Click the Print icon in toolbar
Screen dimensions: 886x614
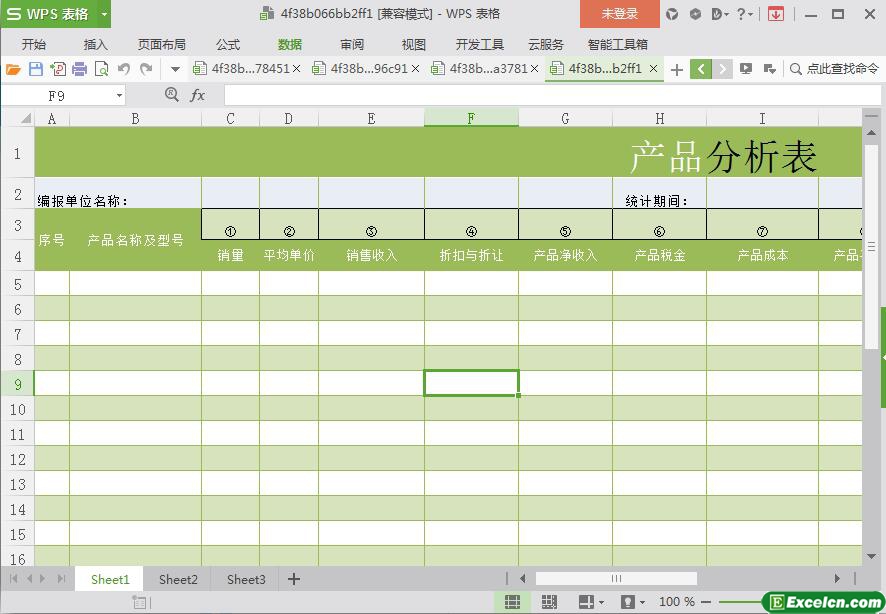79,69
